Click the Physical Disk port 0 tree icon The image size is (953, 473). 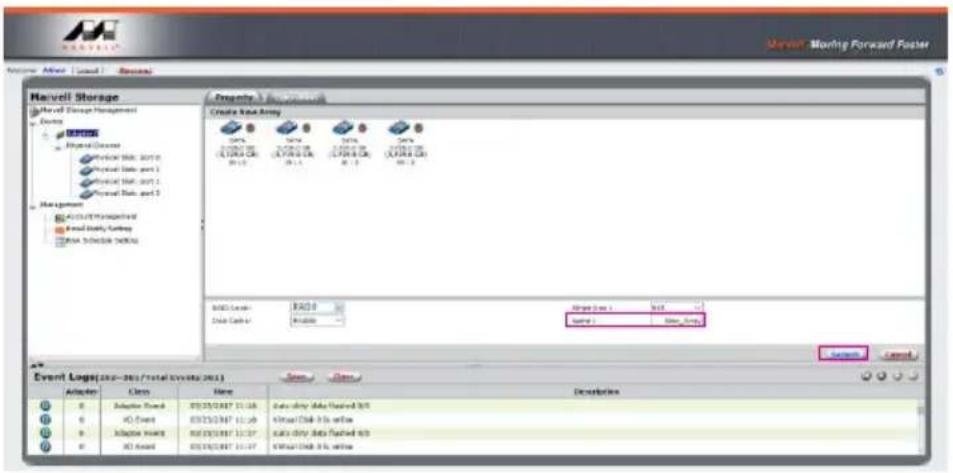click(x=86, y=158)
